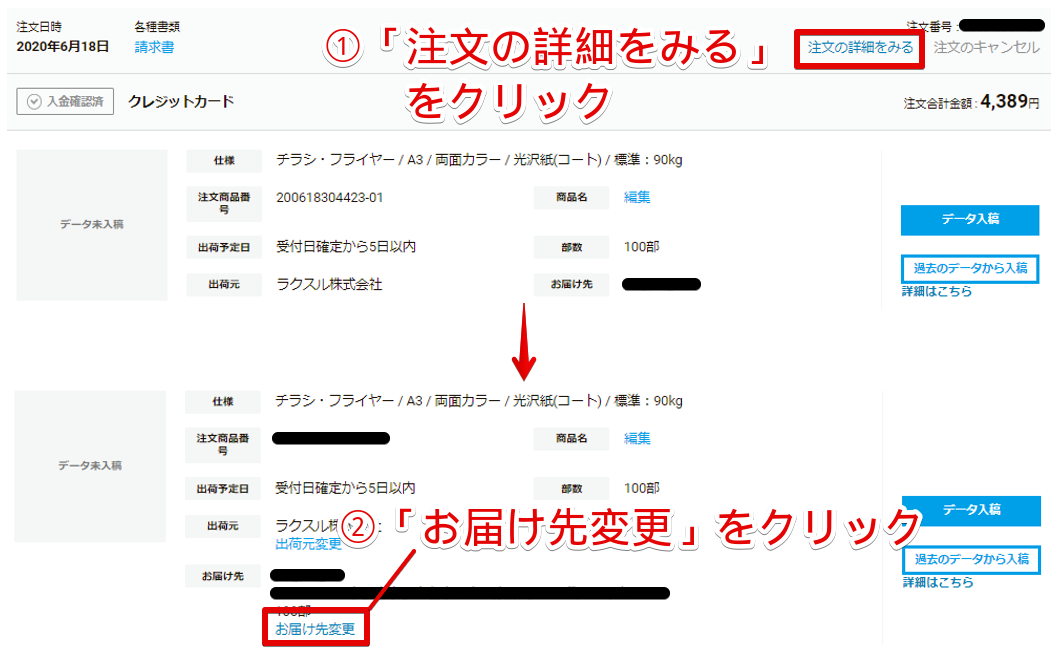The width and height of the screenshot is (1061, 650).
Task: Click the 出荷元変更 link
Action: (308, 544)
